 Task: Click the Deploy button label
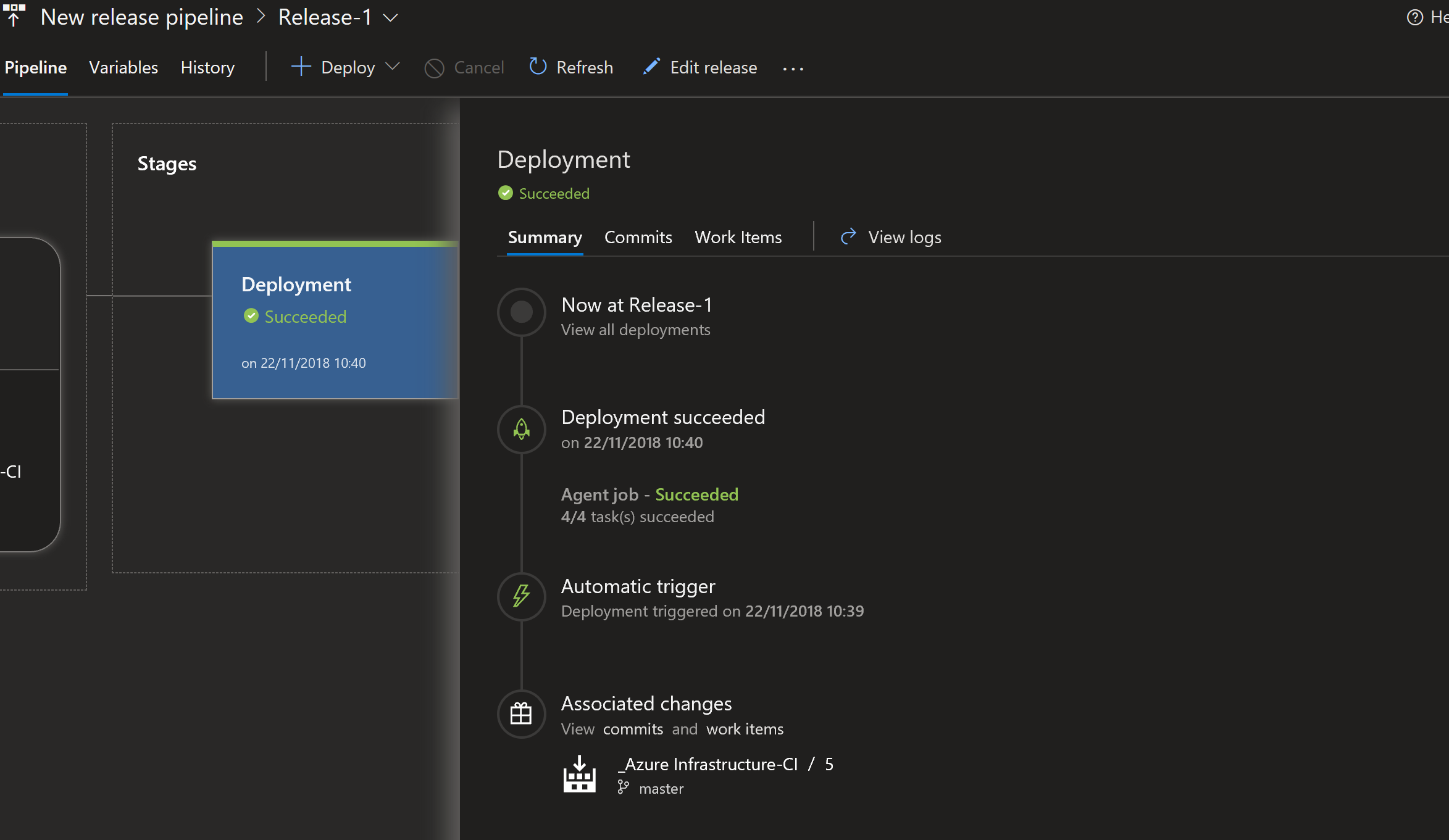point(348,67)
